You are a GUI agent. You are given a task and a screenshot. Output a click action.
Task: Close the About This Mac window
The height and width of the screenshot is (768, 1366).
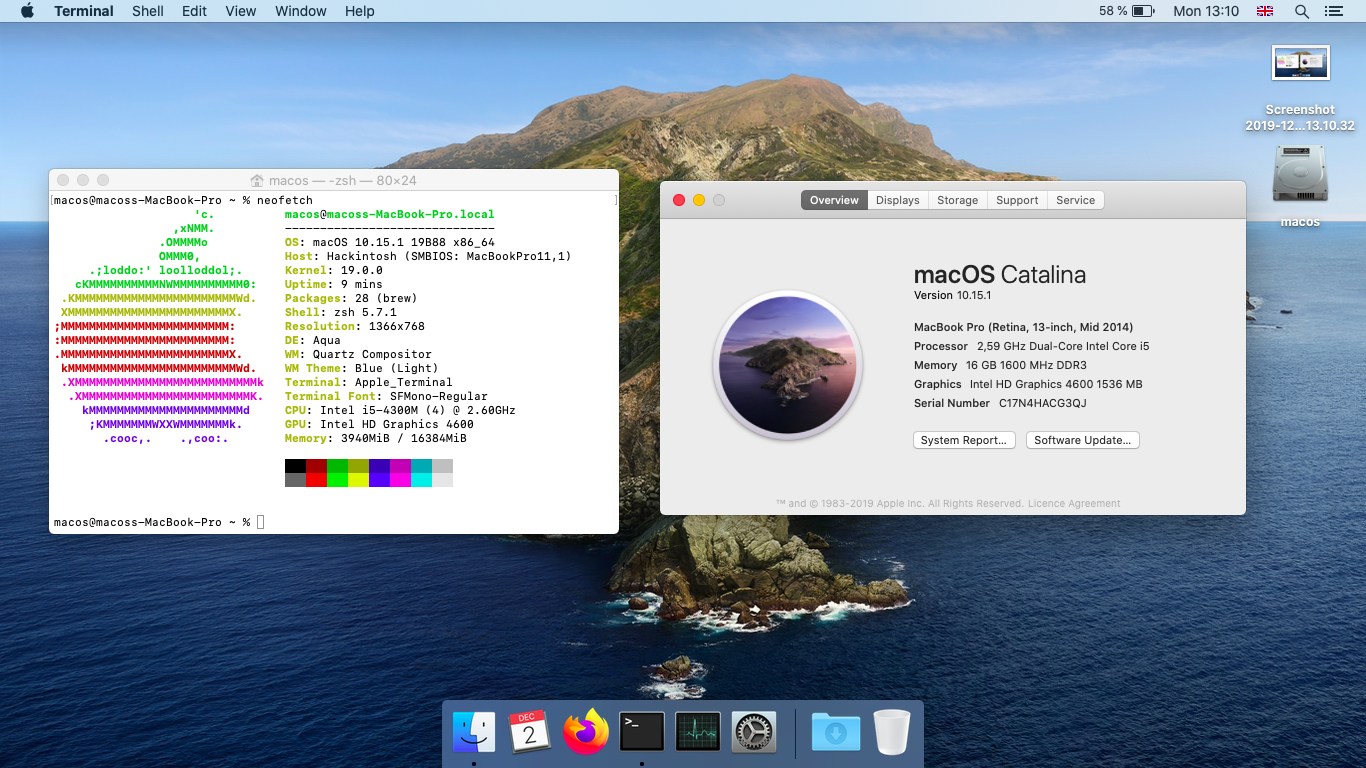click(679, 200)
